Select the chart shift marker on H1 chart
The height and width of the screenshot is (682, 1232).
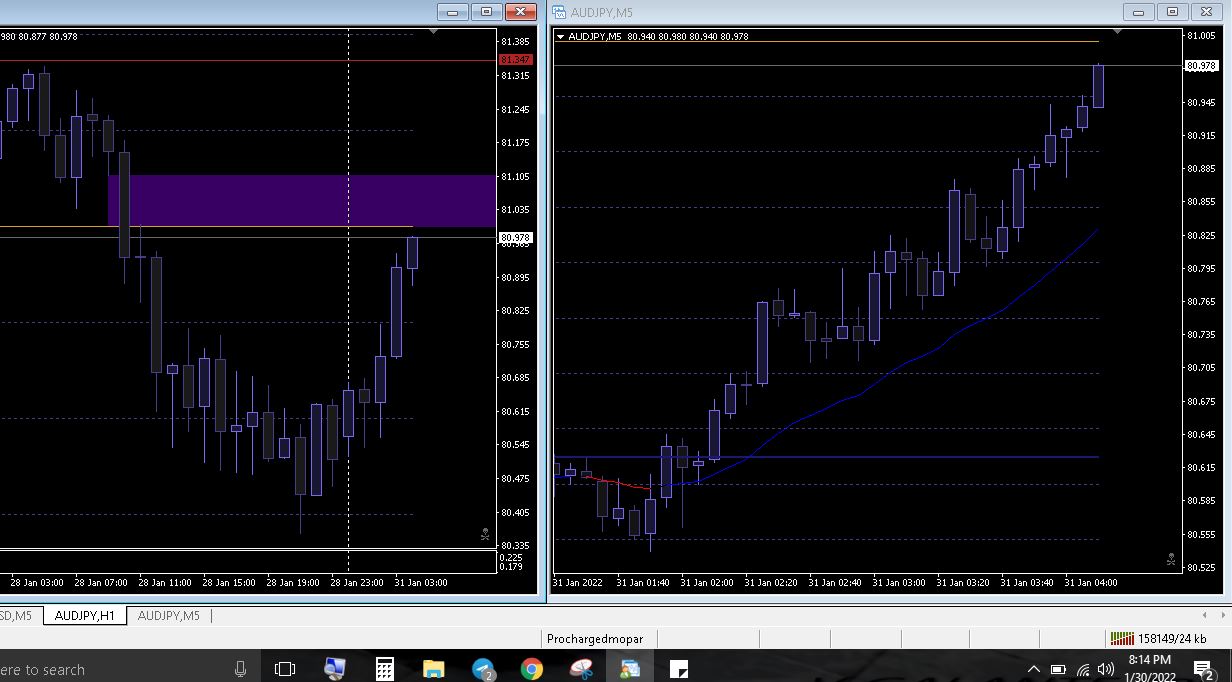433,32
